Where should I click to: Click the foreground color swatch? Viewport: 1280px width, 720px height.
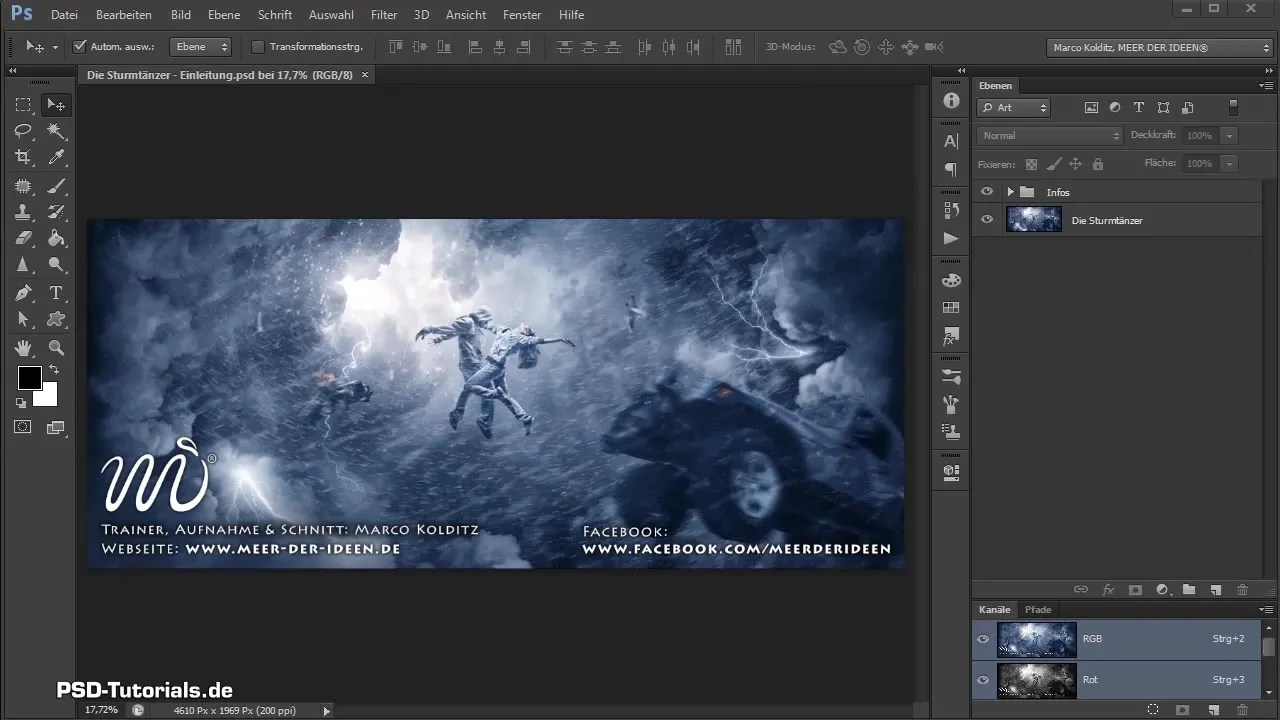tap(29, 378)
